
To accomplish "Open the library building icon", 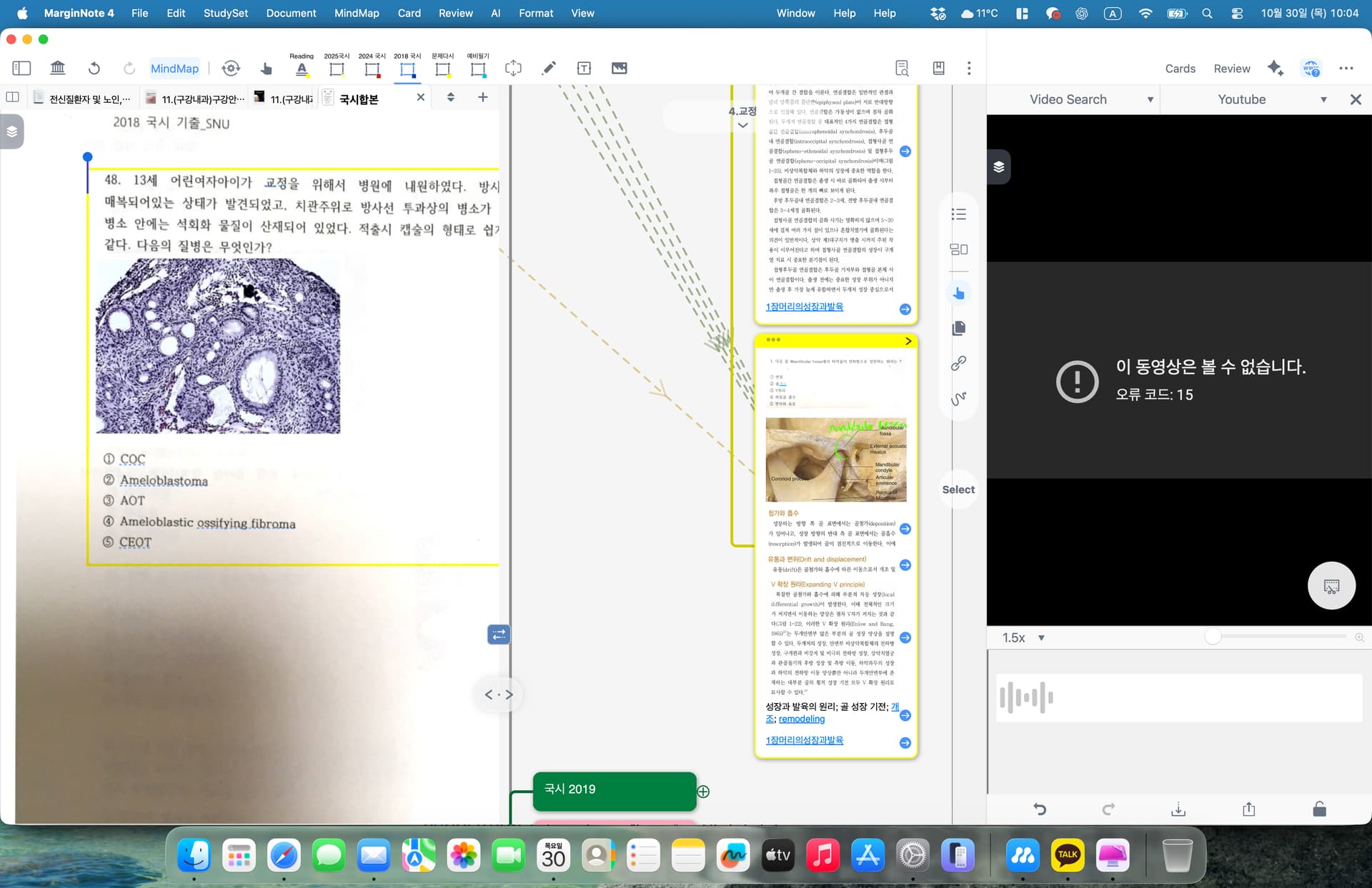I will coord(58,68).
